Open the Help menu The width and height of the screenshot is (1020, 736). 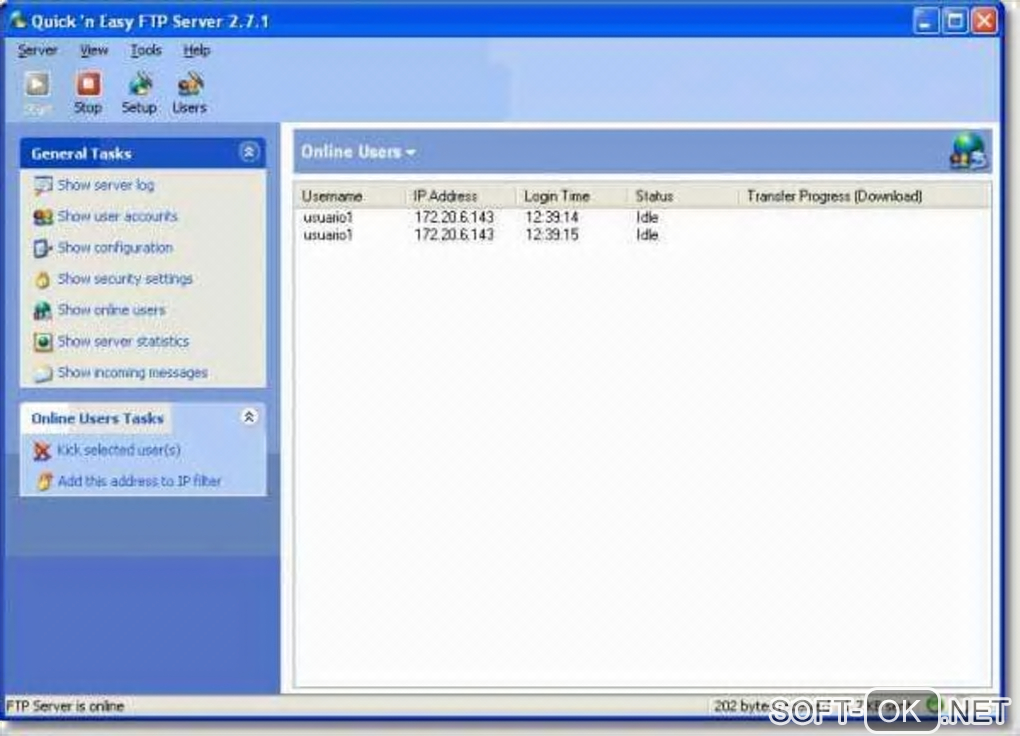point(196,50)
